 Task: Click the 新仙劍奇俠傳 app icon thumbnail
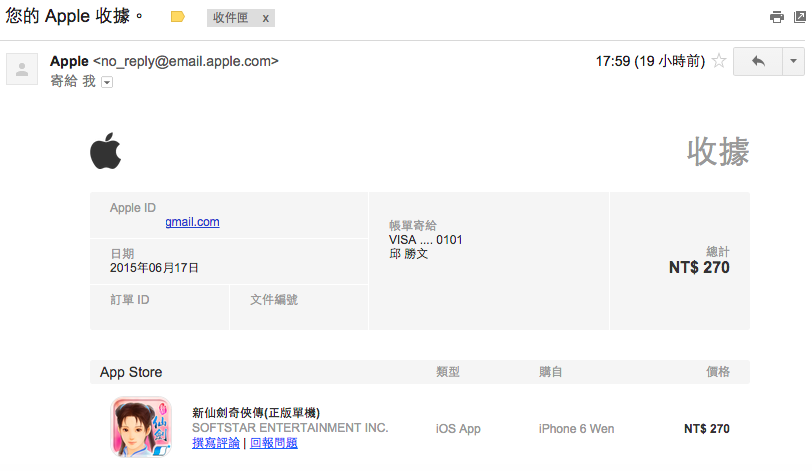point(140,427)
